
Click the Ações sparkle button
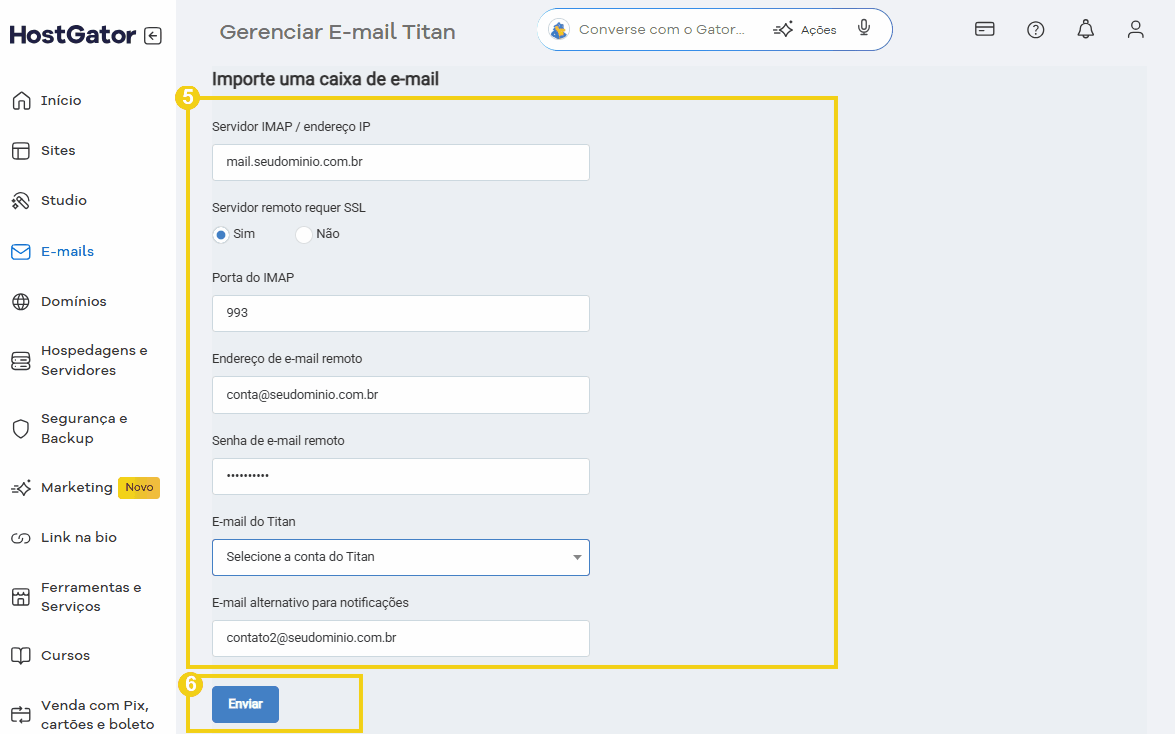pyautogui.click(x=804, y=30)
